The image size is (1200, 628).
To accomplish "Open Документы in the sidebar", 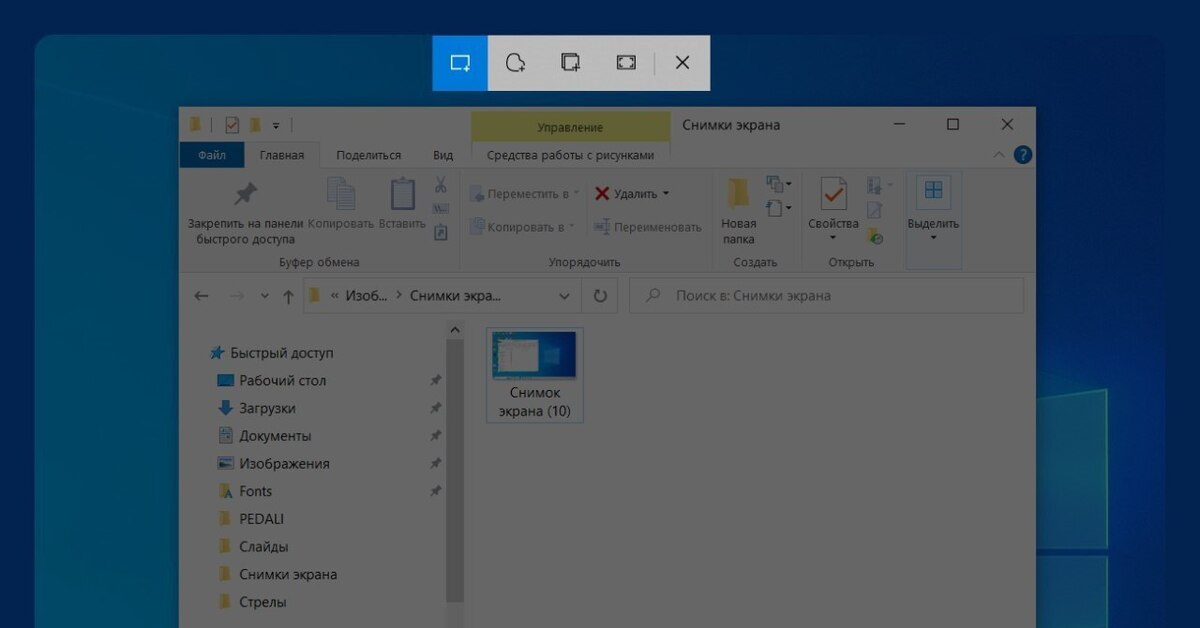I will [x=265, y=436].
